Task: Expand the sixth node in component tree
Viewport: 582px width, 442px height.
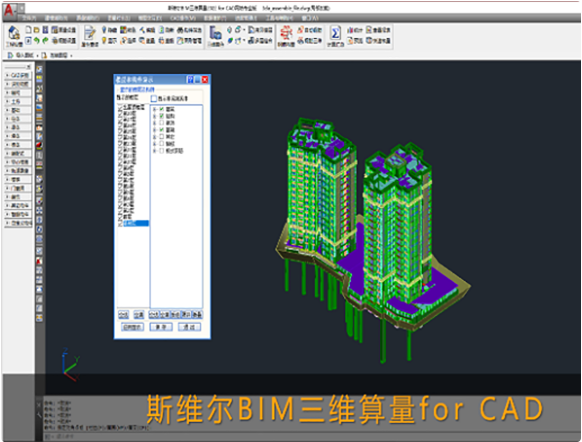Action: [x=155, y=144]
